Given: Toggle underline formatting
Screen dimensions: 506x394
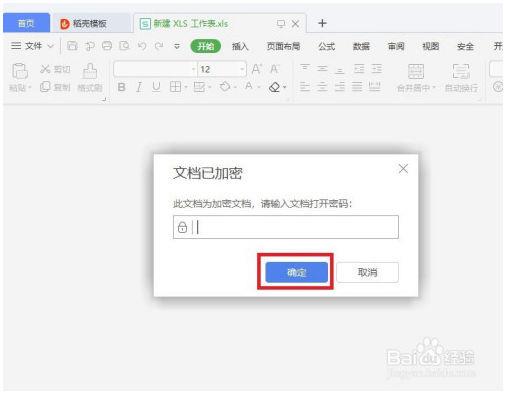Looking at the screenshot, I should 156,87.
